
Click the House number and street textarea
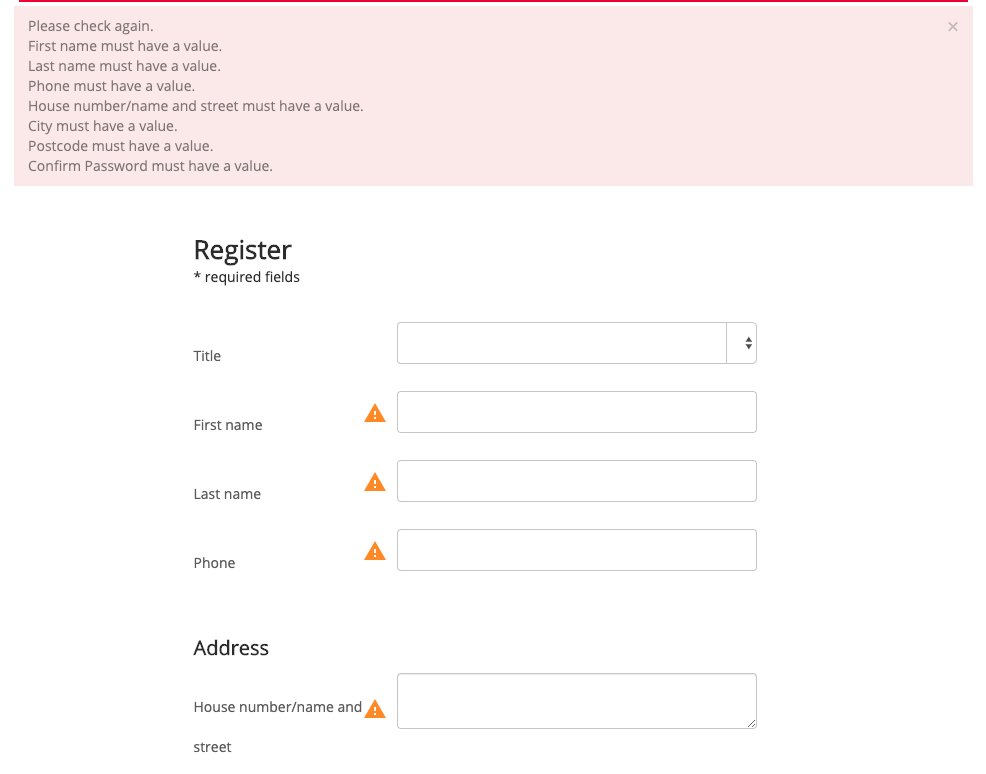tap(577, 701)
